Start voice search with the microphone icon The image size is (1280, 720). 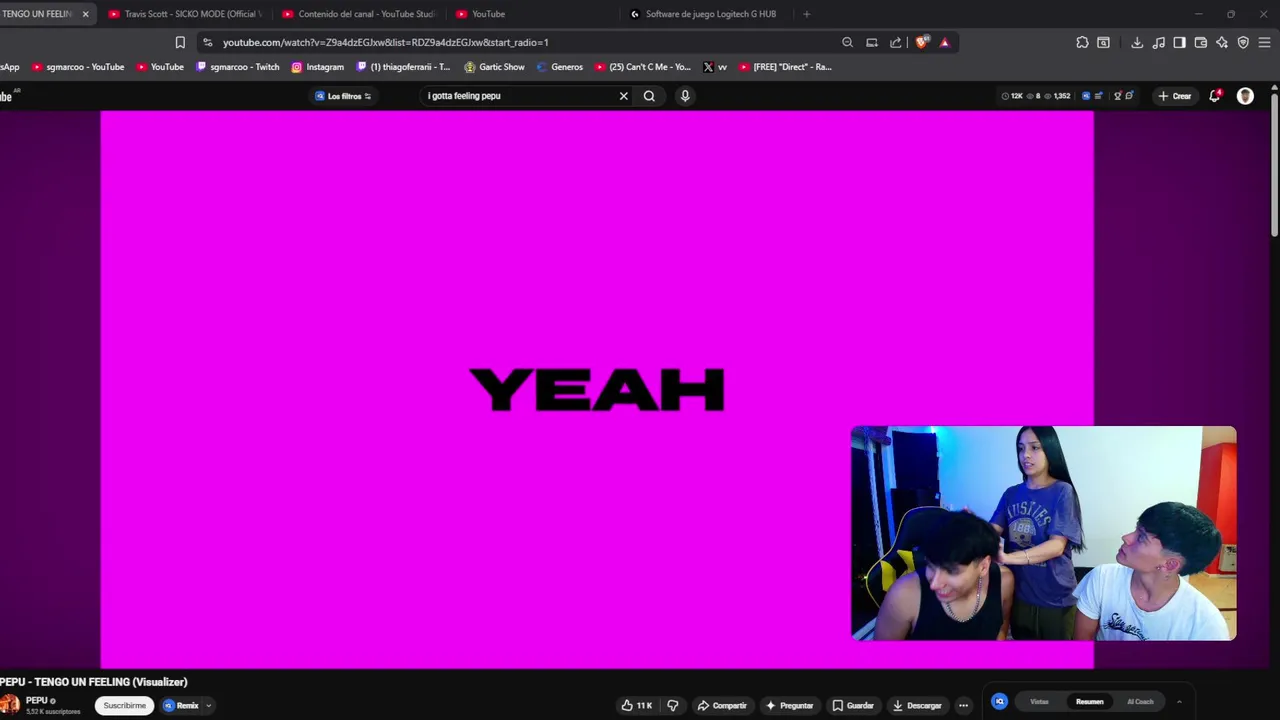685,96
